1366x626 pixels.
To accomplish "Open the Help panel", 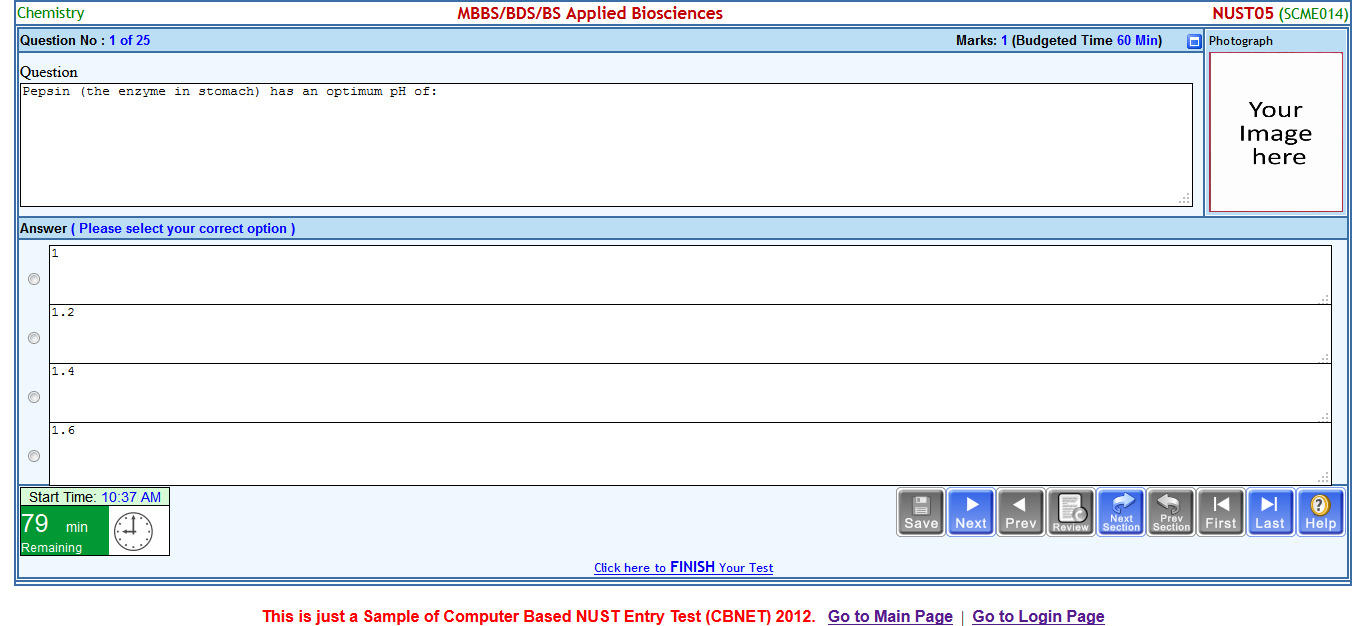I will (1320, 511).
